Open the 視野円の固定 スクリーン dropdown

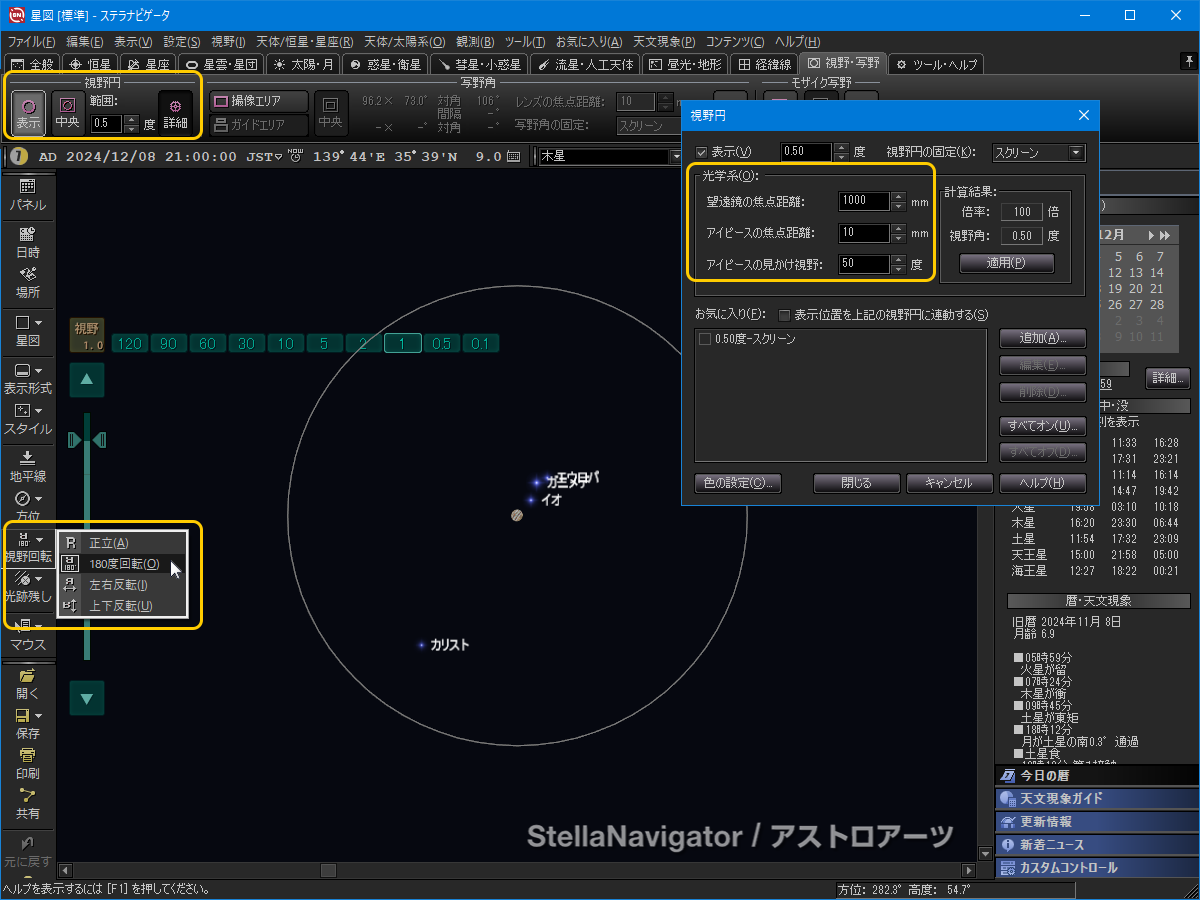(1038, 153)
